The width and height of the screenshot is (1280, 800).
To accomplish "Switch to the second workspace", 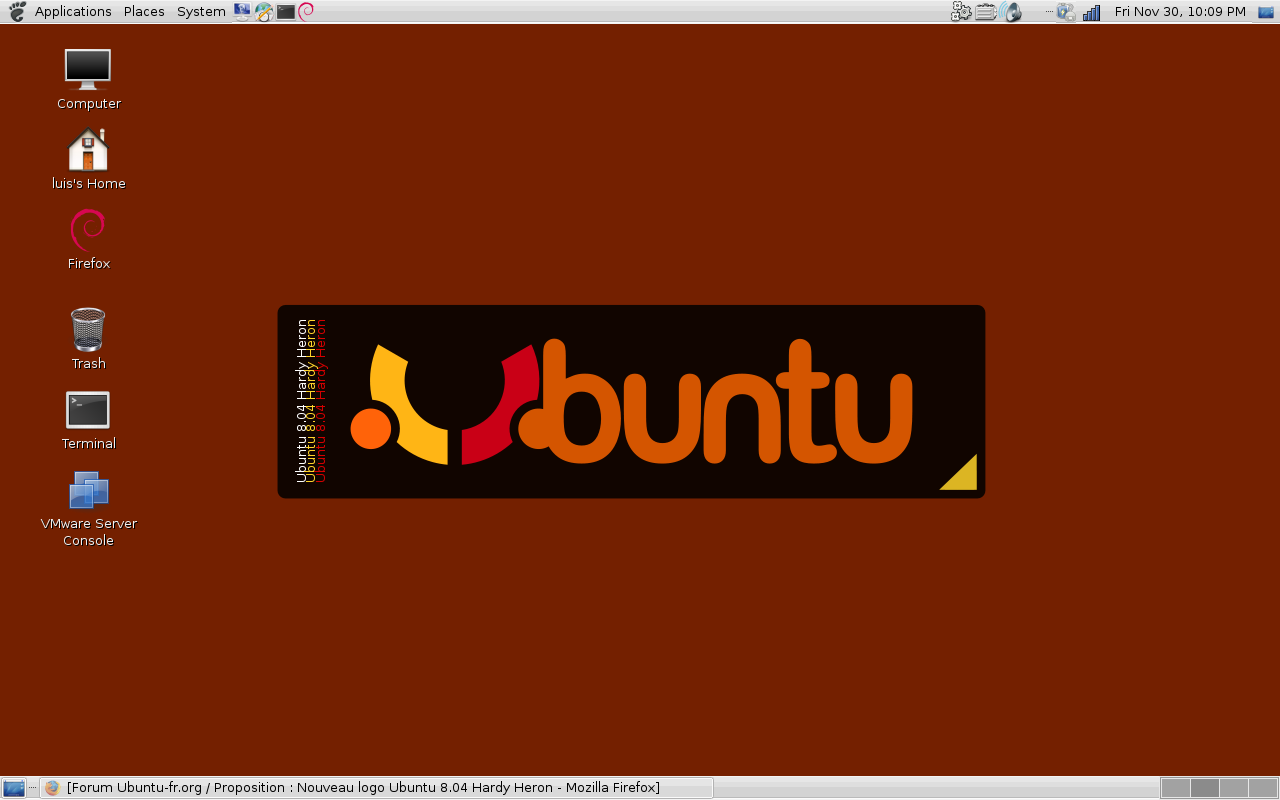I will coord(1205,788).
